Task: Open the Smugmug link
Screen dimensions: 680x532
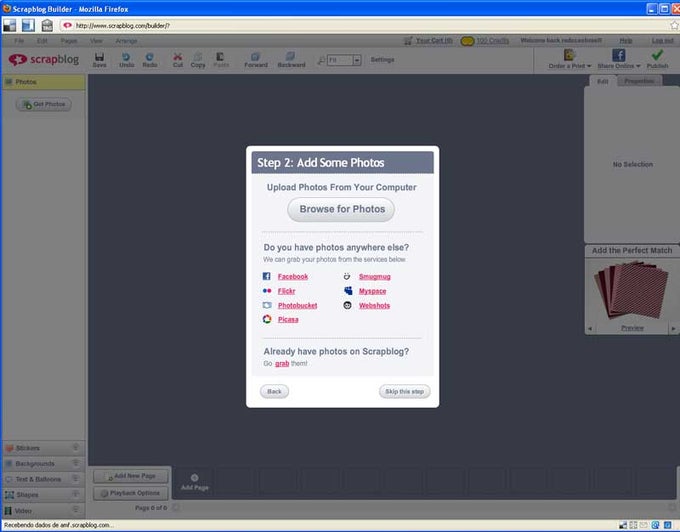Action: click(375, 277)
